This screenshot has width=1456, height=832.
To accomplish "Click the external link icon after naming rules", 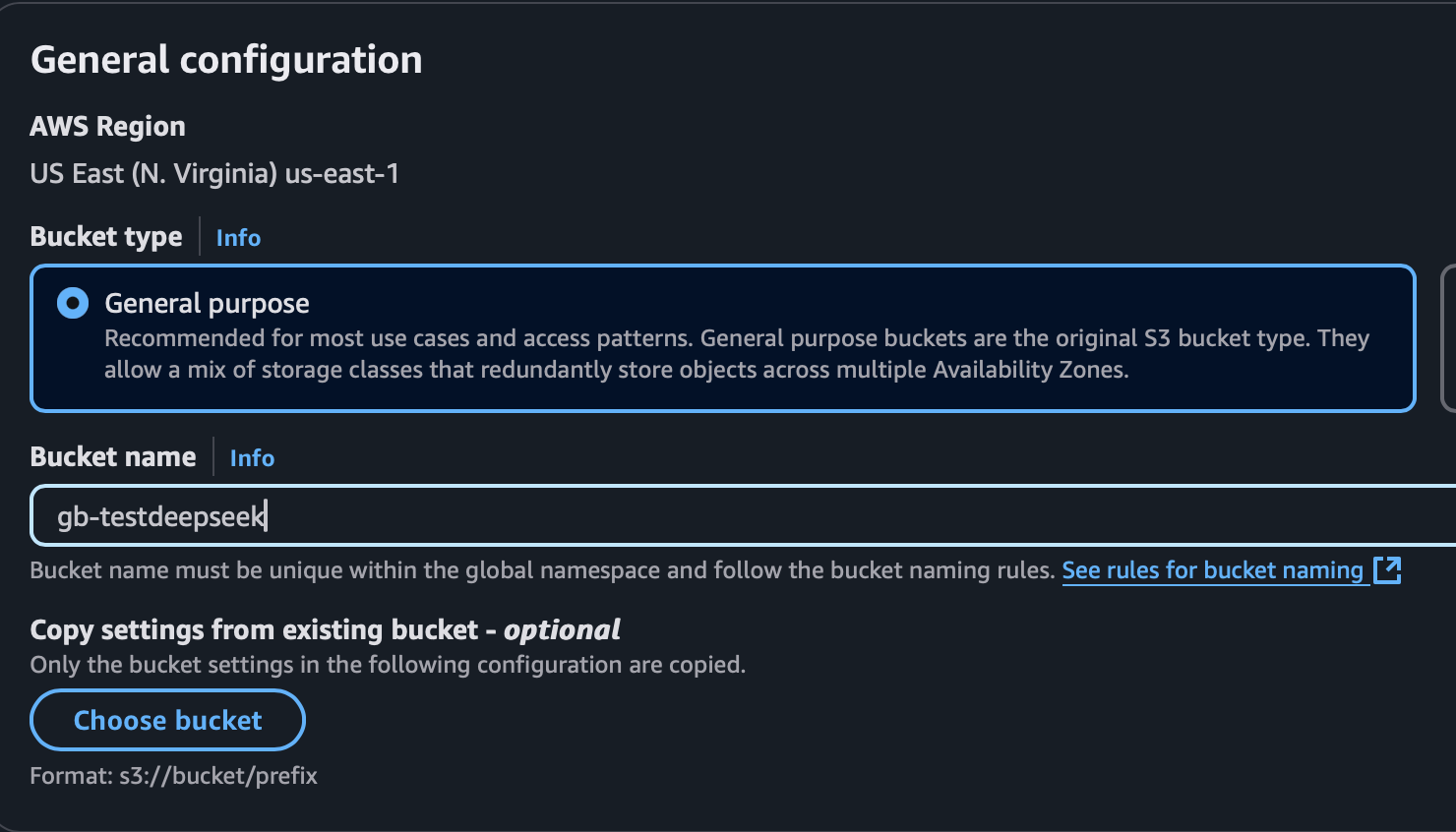I will [1387, 569].
